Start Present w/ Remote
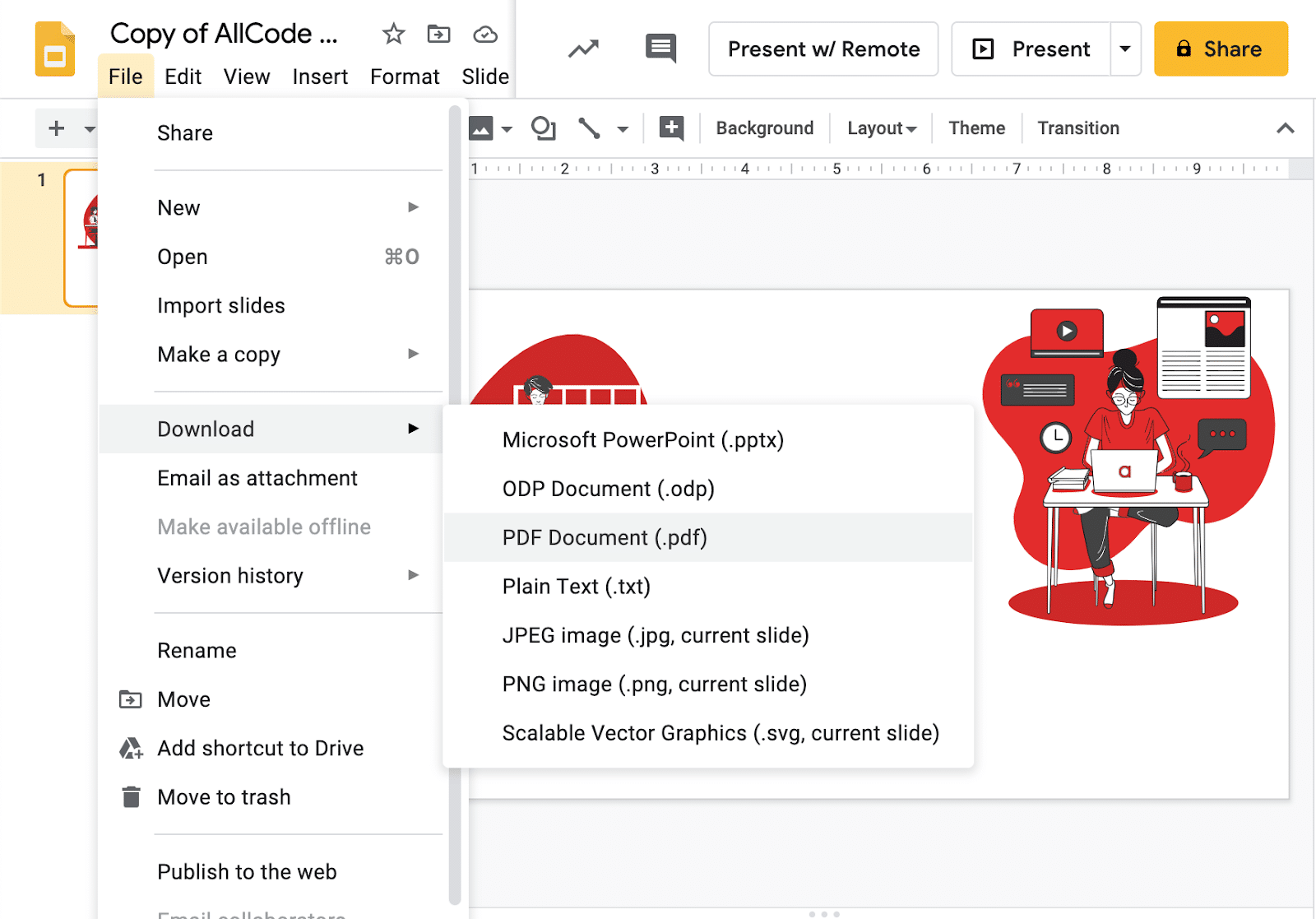1316x919 pixels. (x=822, y=49)
